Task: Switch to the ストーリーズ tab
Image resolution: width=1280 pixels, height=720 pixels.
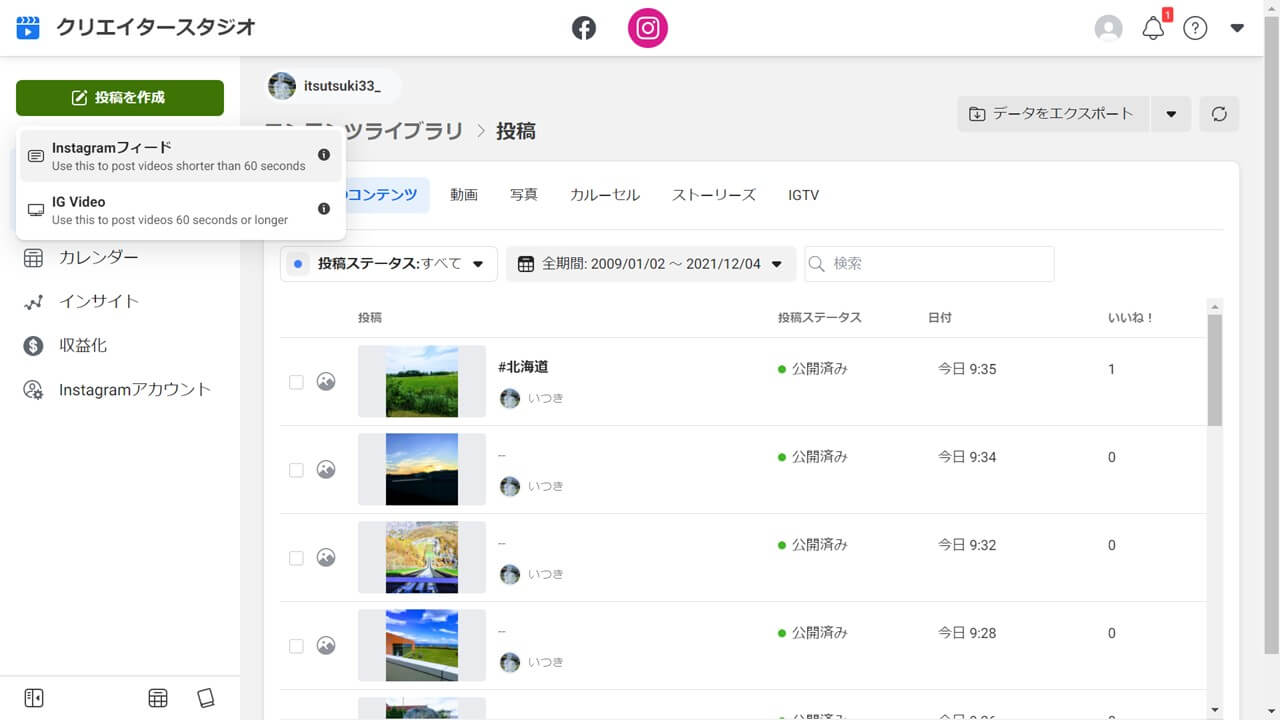Action: [714, 195]
